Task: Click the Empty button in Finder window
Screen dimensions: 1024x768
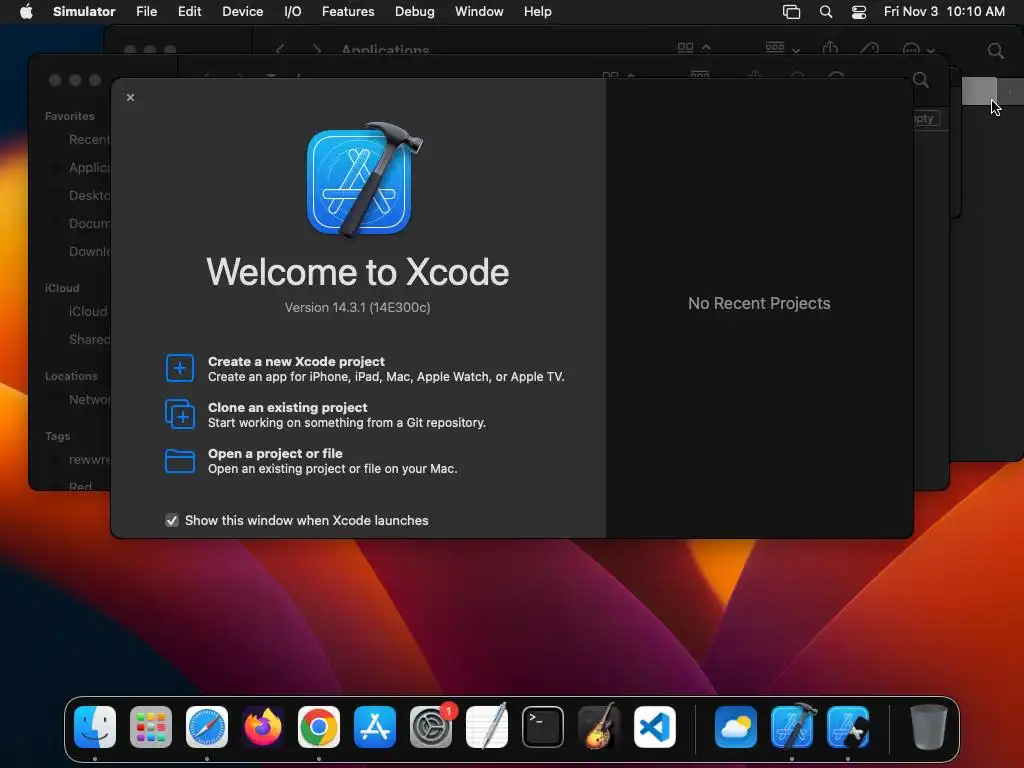Action: click(x=926, y=118)
